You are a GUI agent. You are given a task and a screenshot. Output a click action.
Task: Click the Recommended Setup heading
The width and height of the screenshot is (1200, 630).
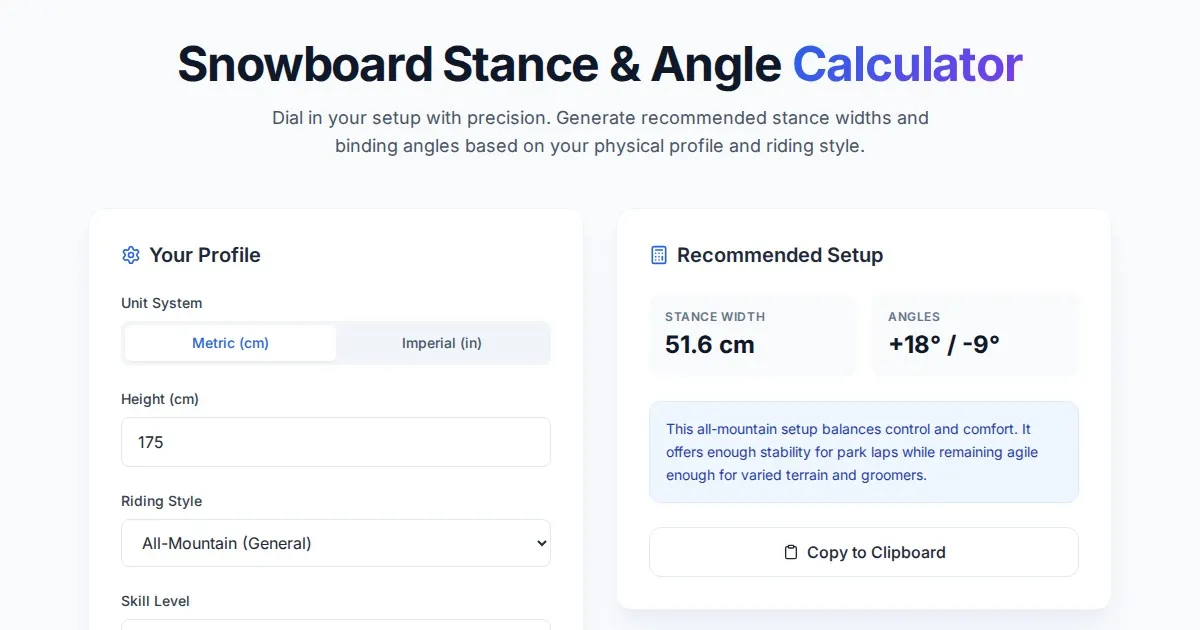coord(780,255)
